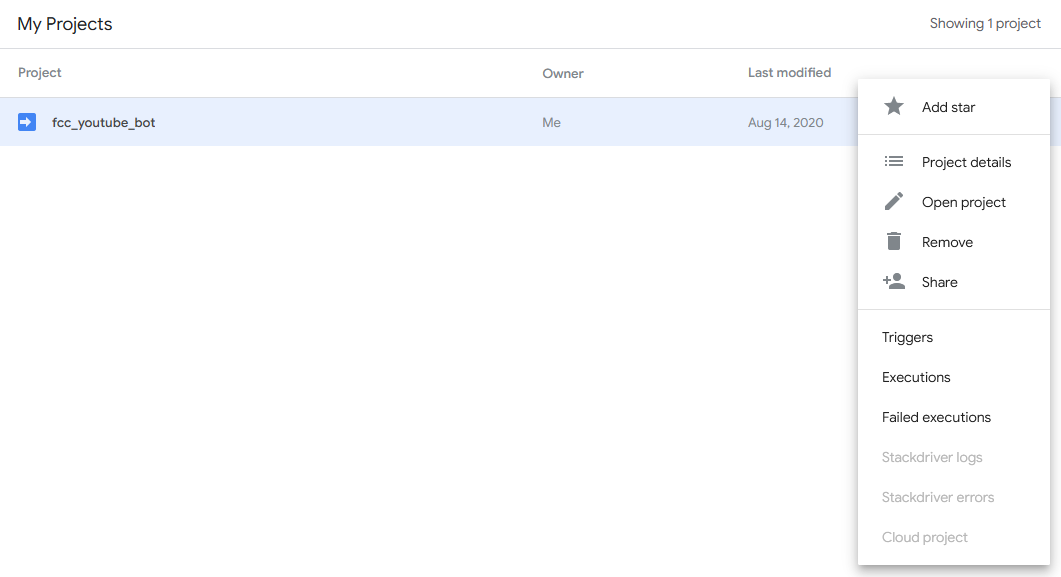
Task: Click the Showing 1 project text
Action: (985, 23)
